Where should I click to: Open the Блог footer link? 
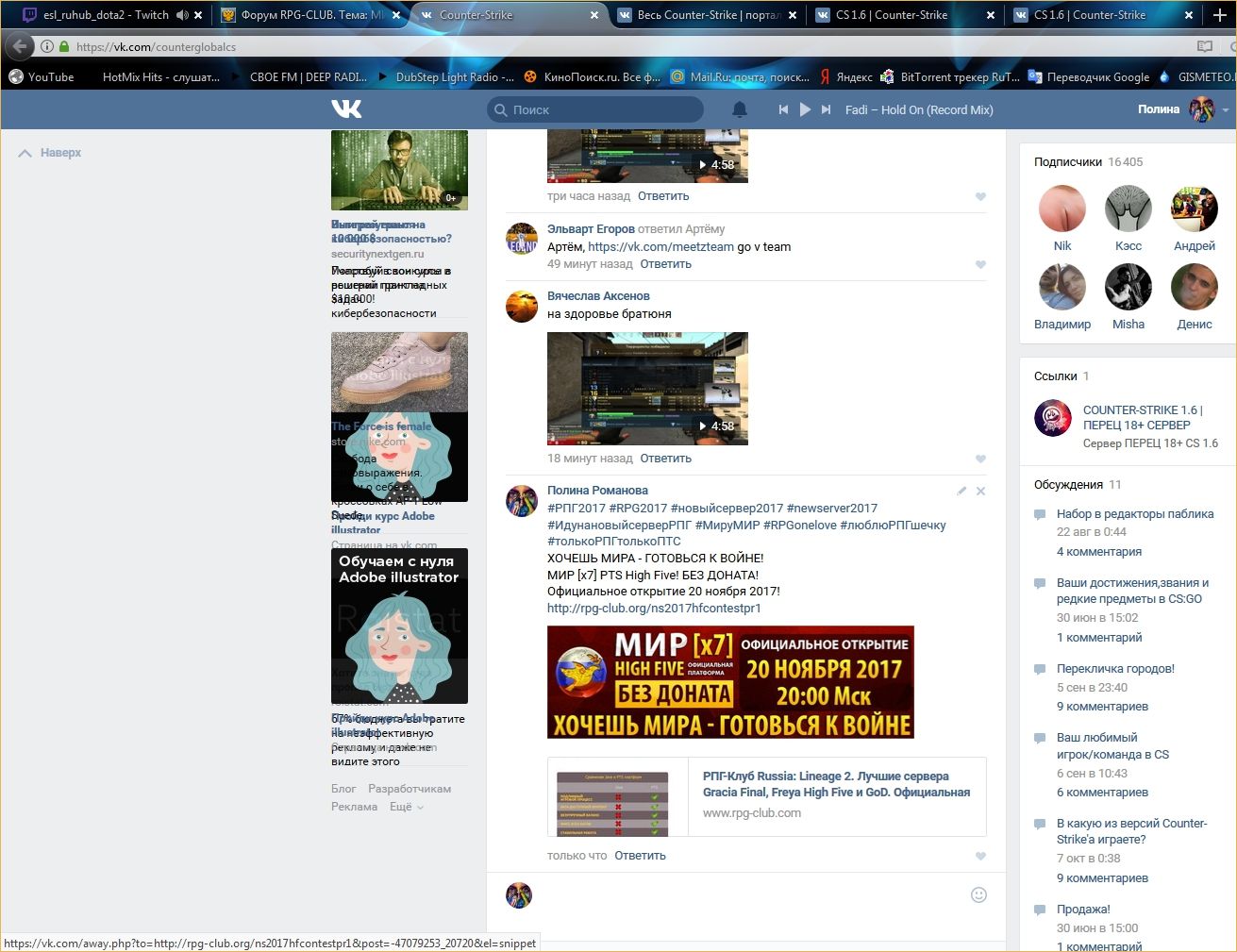[343, 789]
